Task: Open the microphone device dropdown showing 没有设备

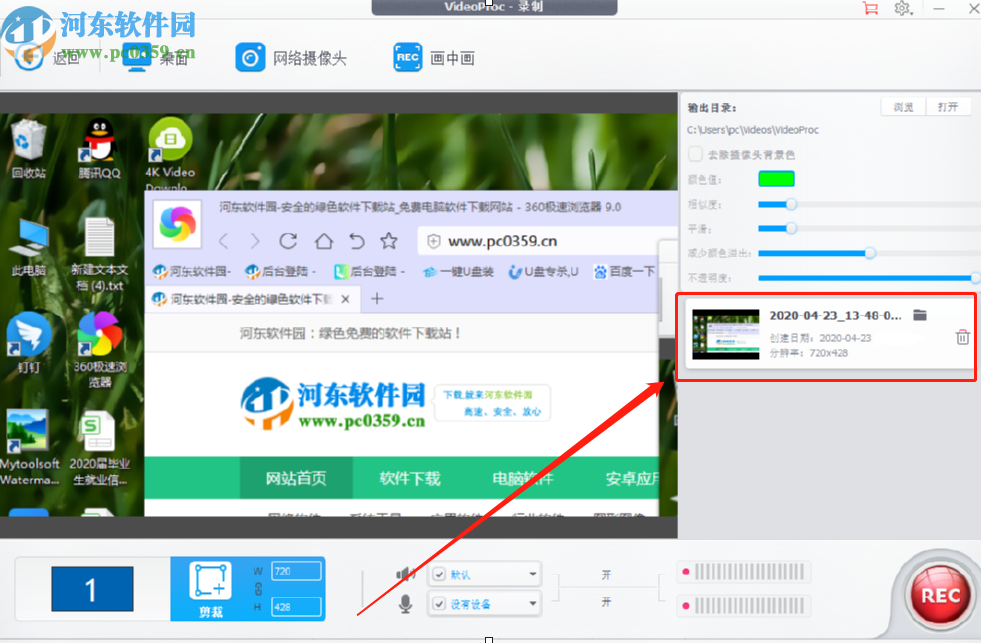Action: click(x=532, y=603)
